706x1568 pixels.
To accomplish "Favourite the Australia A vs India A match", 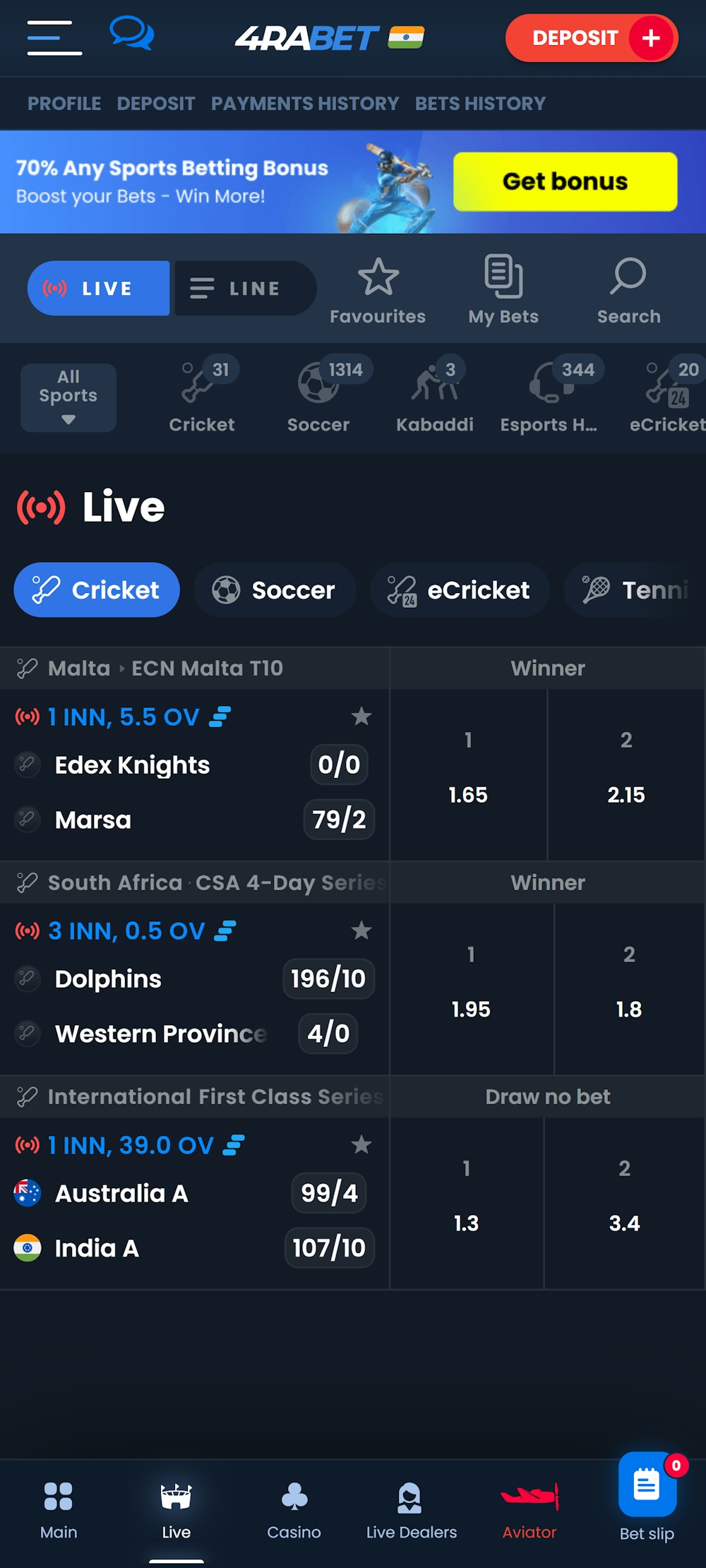I will pos(362,1145).
